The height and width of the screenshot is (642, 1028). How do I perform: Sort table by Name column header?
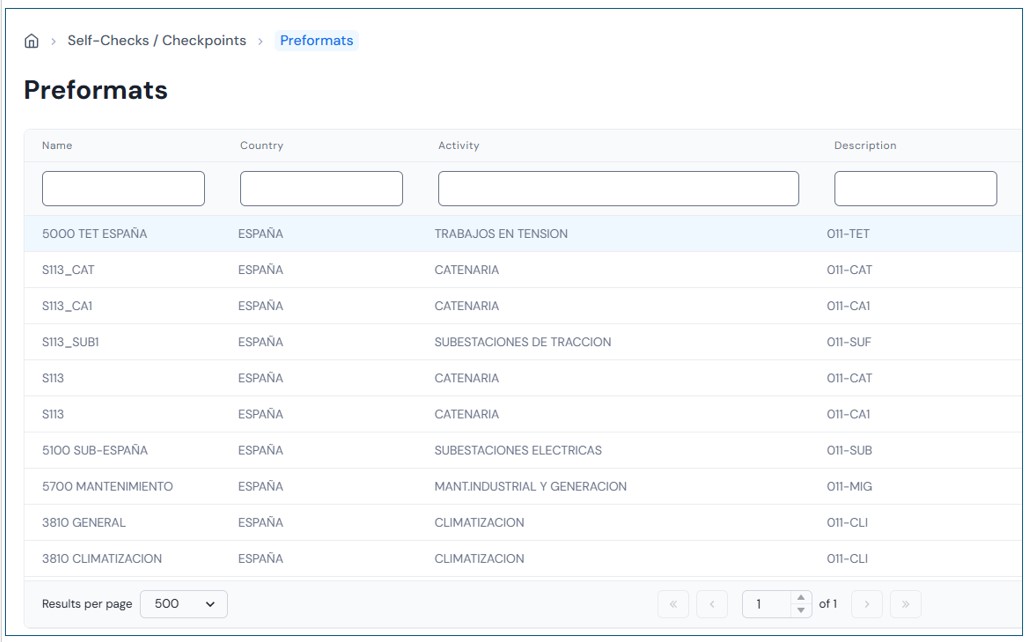(x=57, y=146)
